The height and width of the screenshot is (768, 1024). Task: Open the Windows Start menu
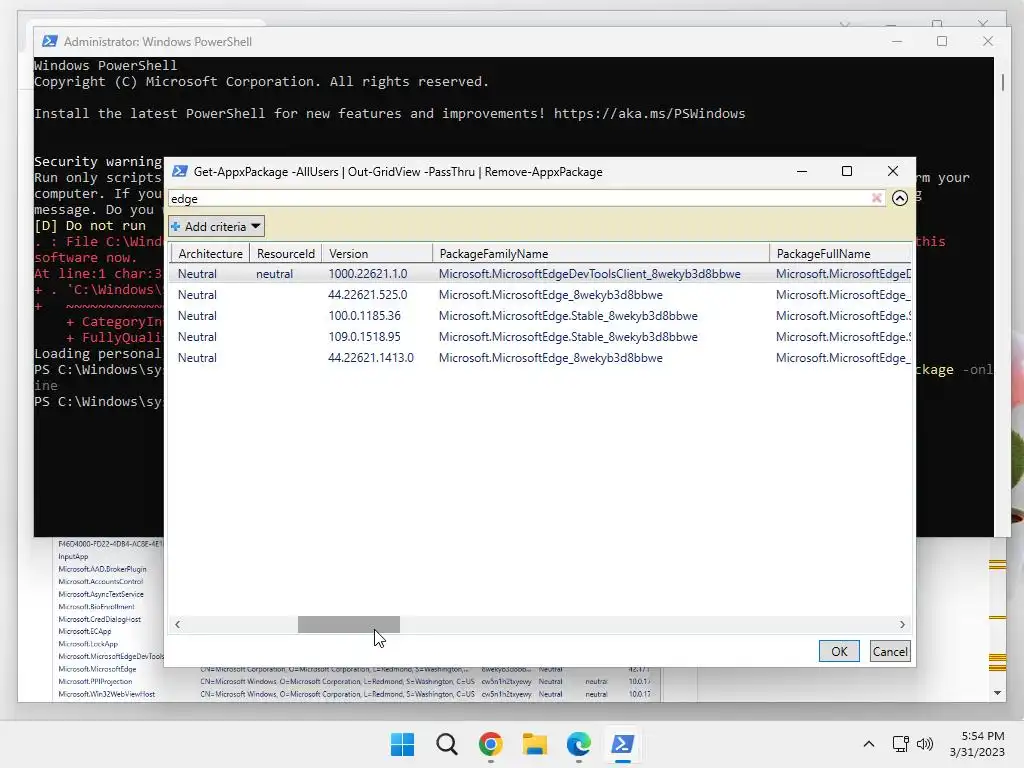402,744
